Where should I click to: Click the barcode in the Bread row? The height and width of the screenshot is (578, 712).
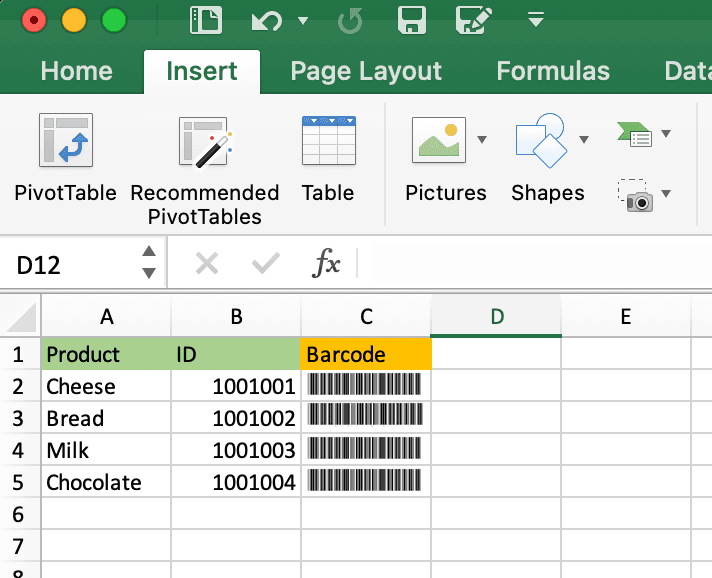[x=366, y=415]
